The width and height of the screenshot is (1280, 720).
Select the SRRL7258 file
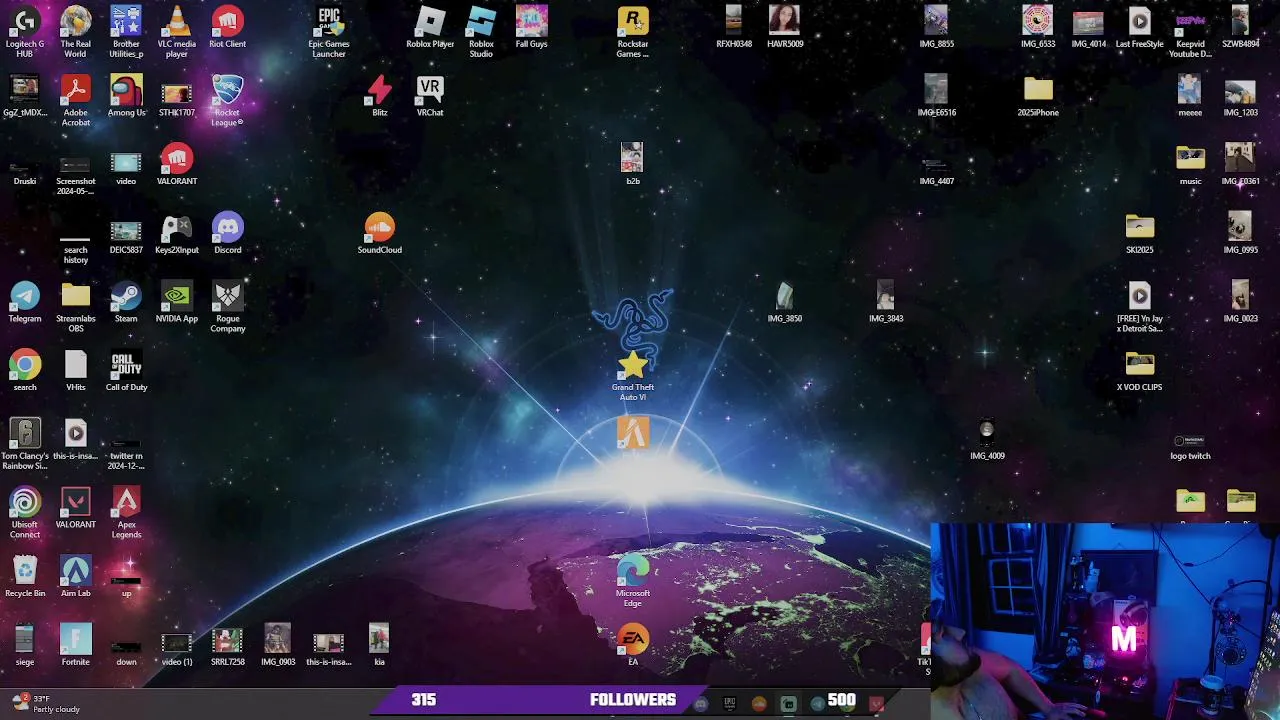coord(228,647)
